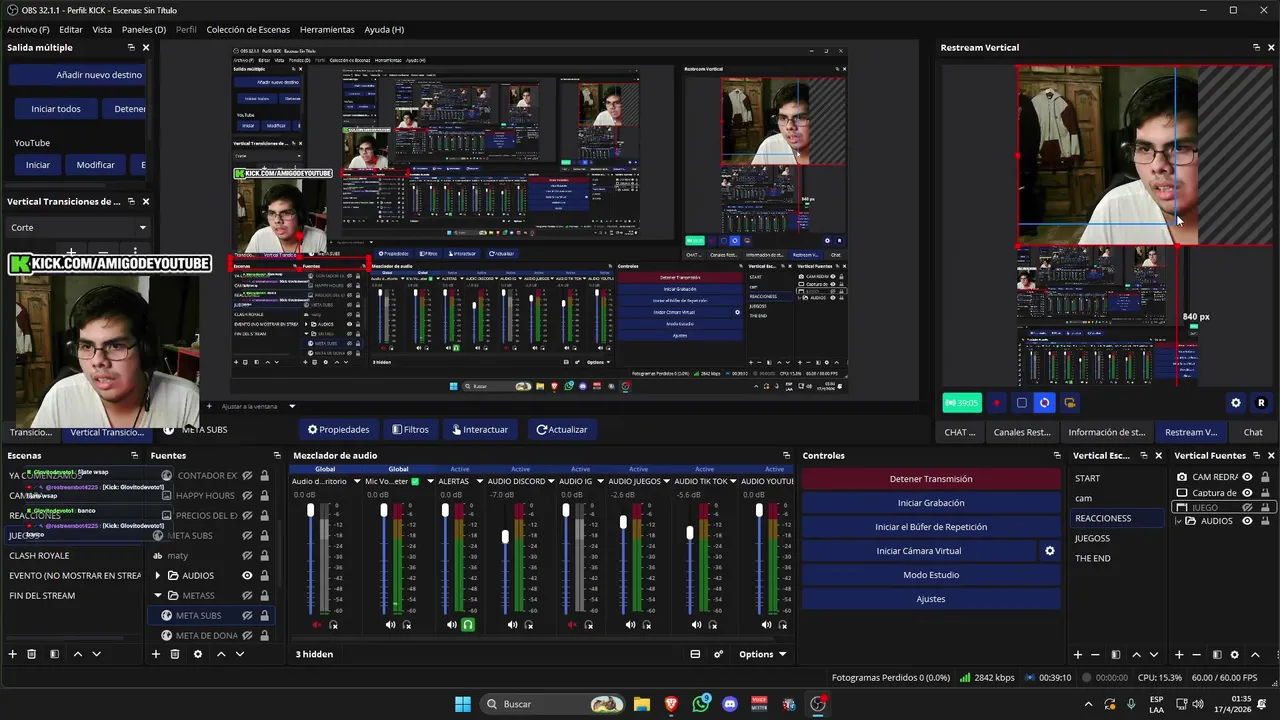Float the Controles dock panel
This screenshot has height=720, width=1280.
[x=1057, y=456]
